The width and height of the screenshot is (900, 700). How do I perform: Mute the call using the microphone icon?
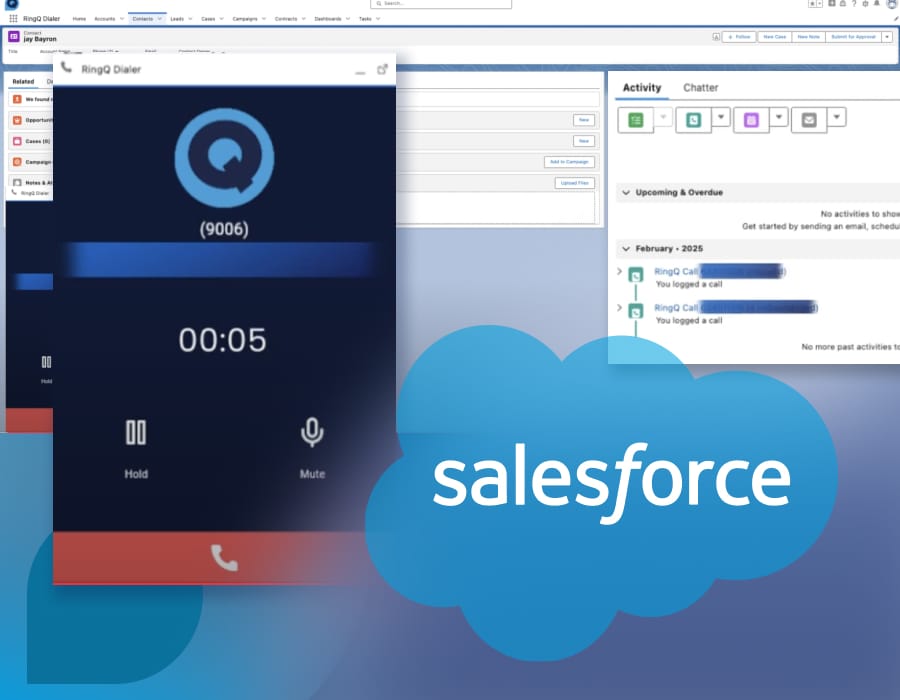[310, 433]
